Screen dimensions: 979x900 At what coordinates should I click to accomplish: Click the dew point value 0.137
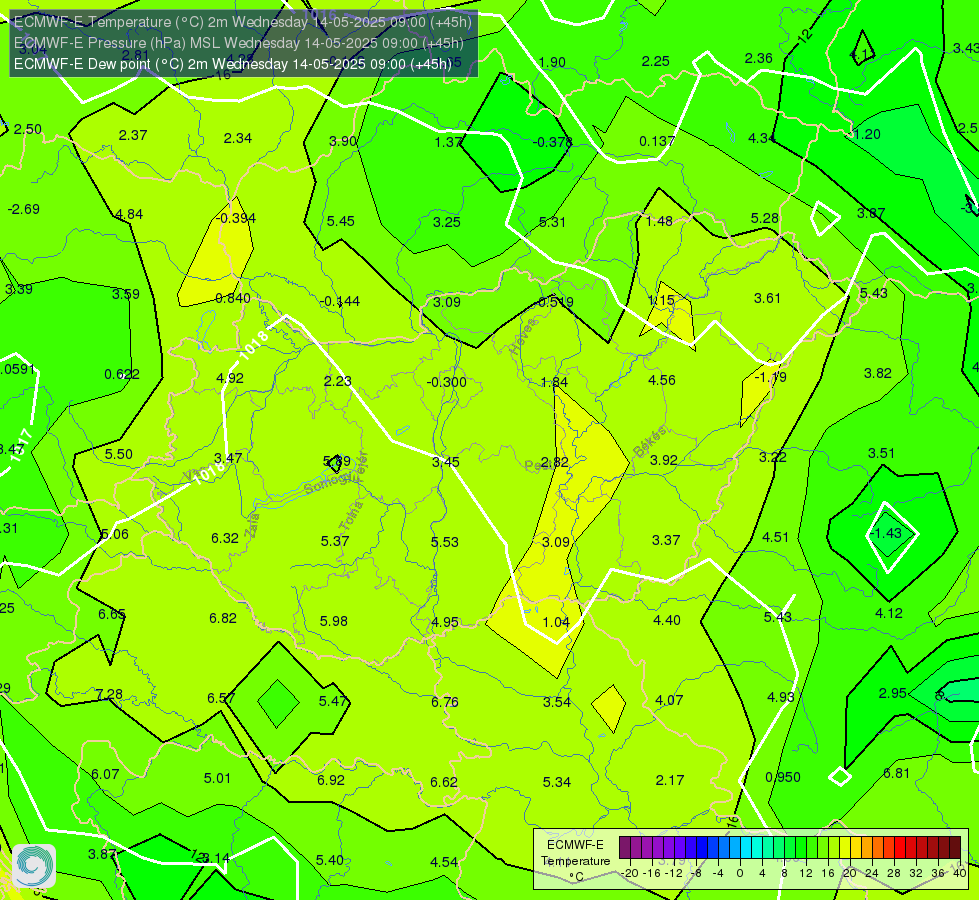(x=657, y=141)
